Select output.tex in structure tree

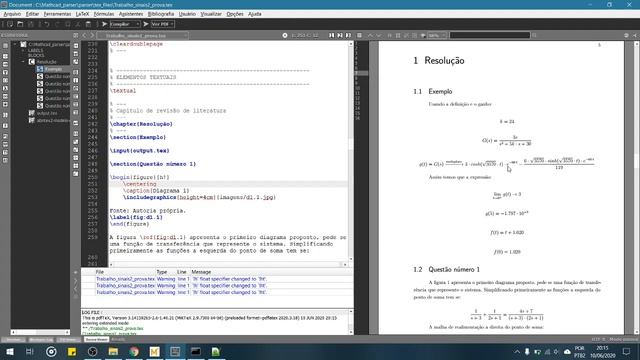[47, 113]
